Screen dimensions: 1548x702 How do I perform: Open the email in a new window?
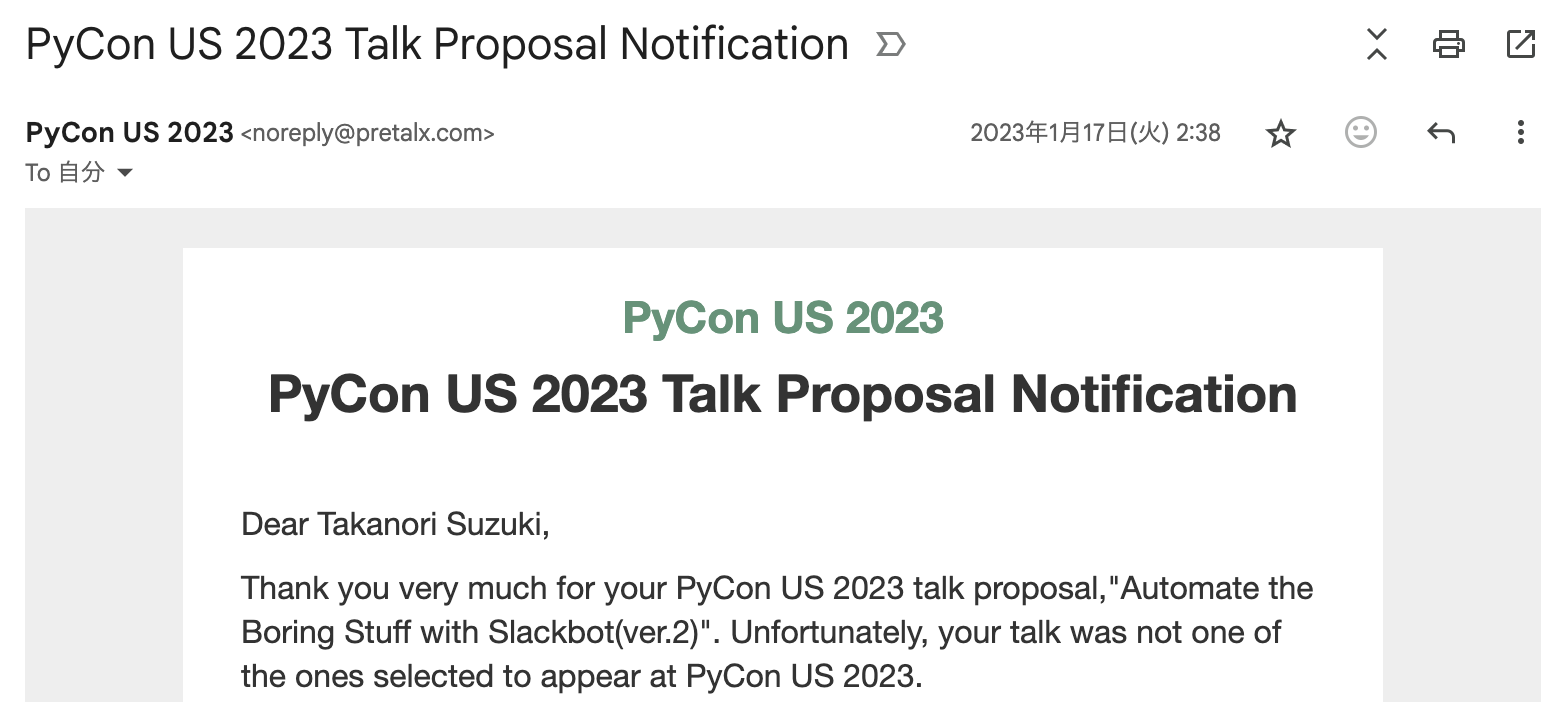point(1520,44)
